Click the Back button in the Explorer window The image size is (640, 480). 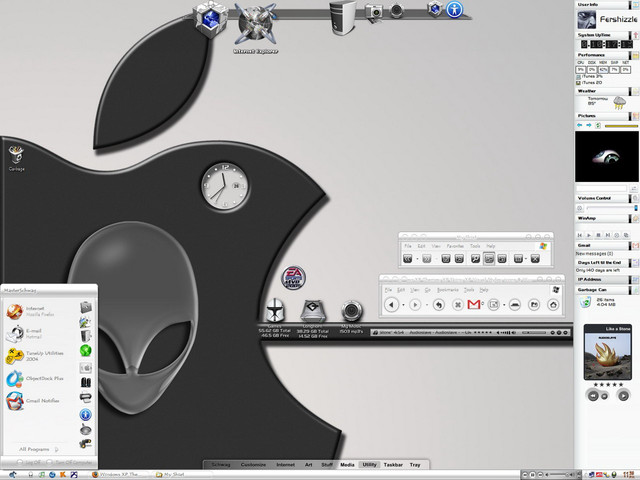[x=407, y=259]
